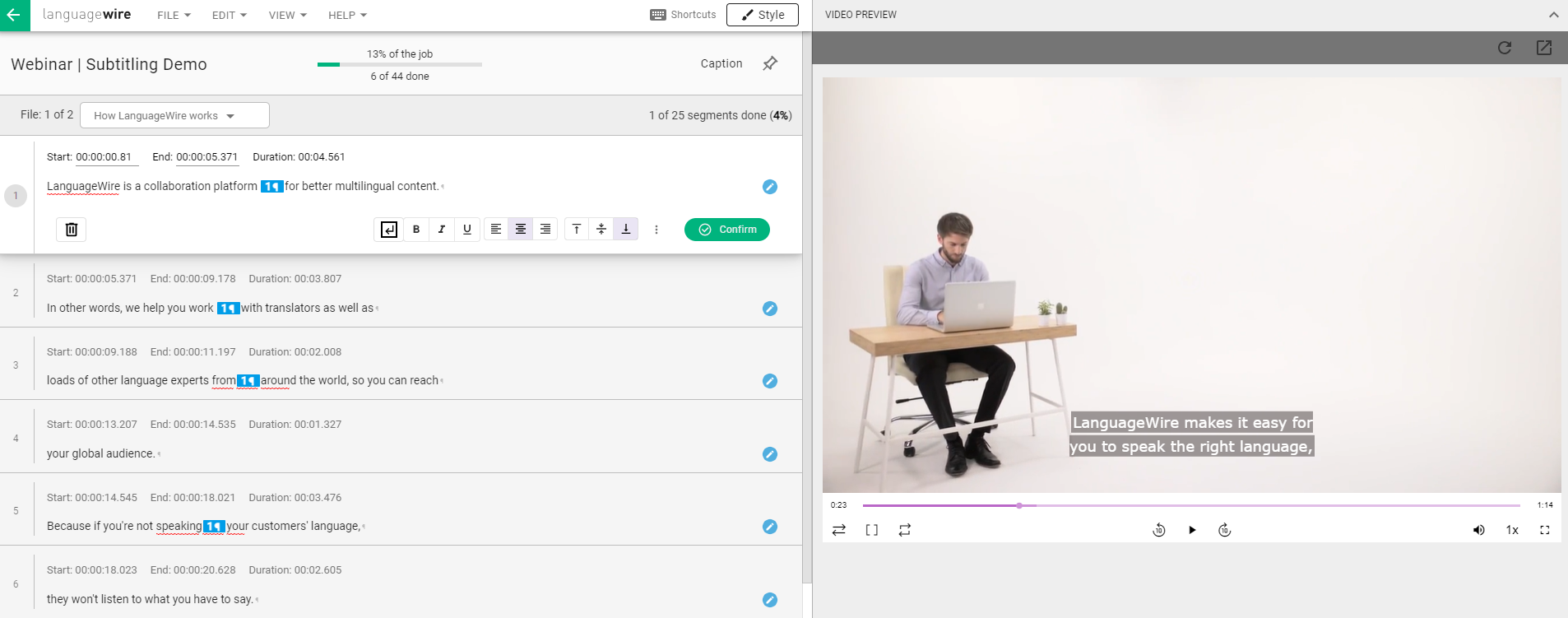Enter fullscreen video mode
The height and width of the screenshot is (618, 1568).
(1544, 530)
